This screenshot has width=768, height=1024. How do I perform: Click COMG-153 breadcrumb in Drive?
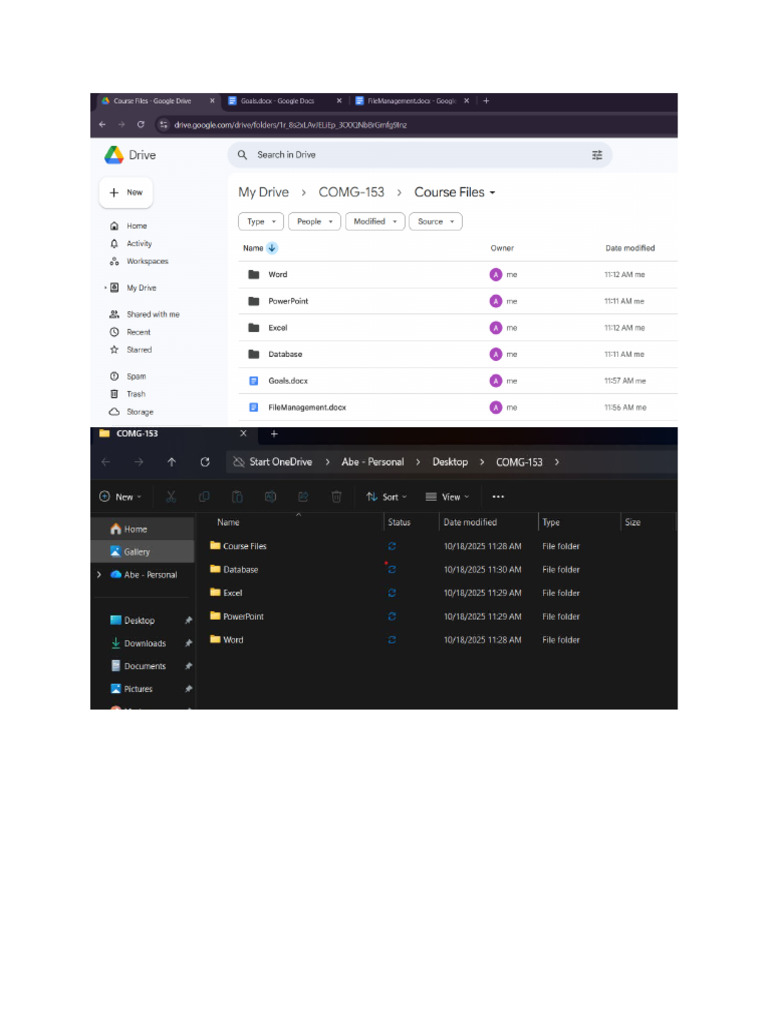pos(351,193)
